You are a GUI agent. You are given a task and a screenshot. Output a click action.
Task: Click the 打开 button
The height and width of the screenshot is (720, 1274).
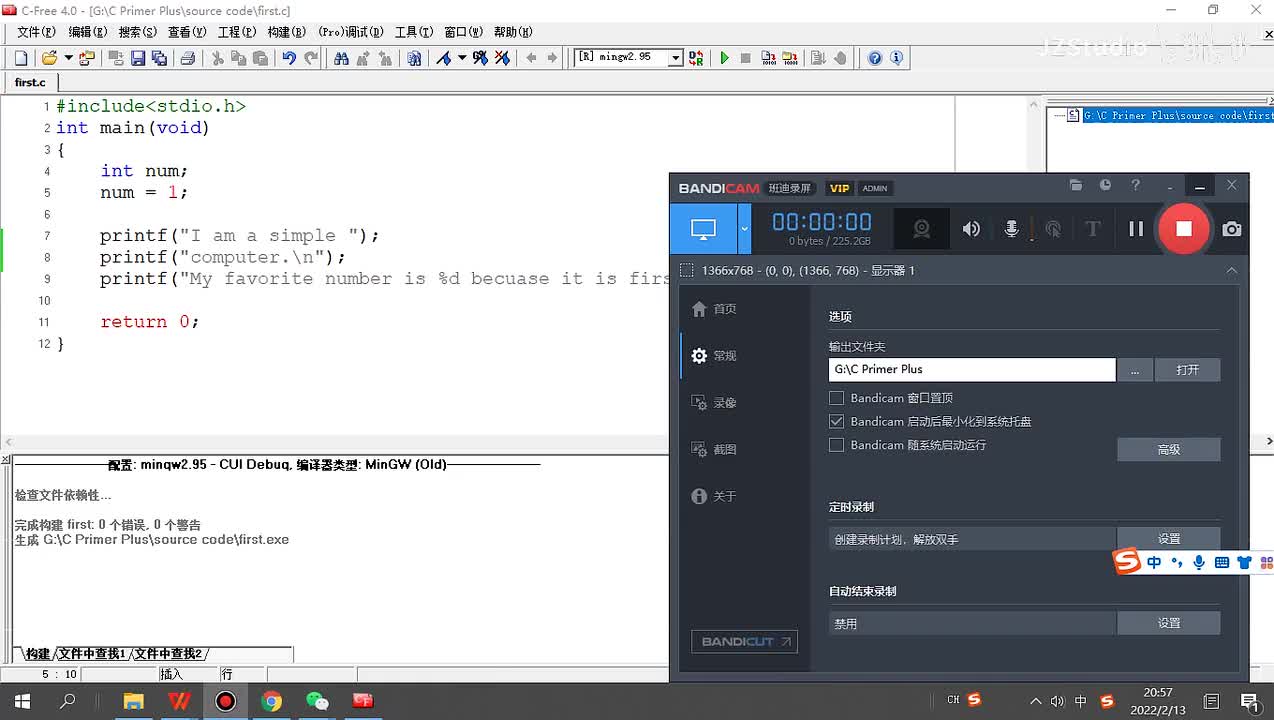1187,370
